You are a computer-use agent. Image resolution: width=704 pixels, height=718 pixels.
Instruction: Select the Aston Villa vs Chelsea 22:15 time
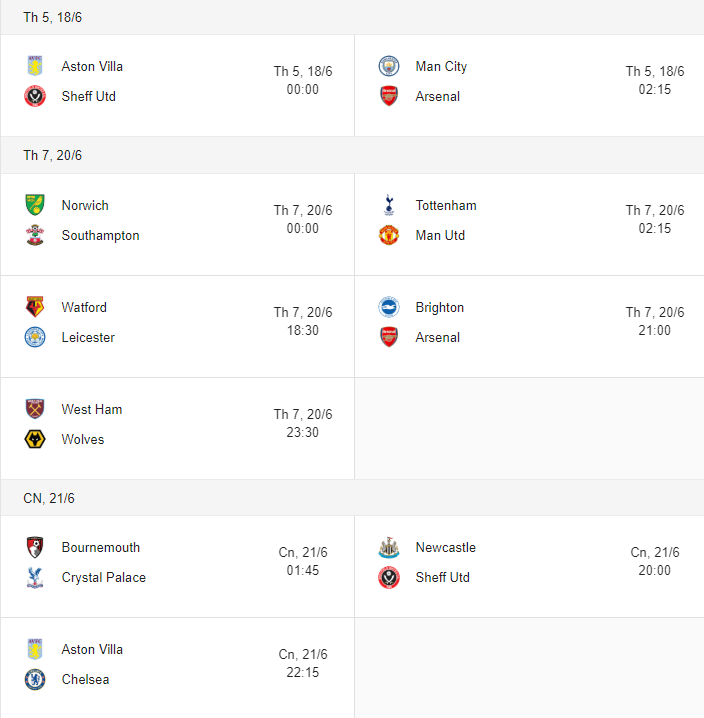[303, 672]
